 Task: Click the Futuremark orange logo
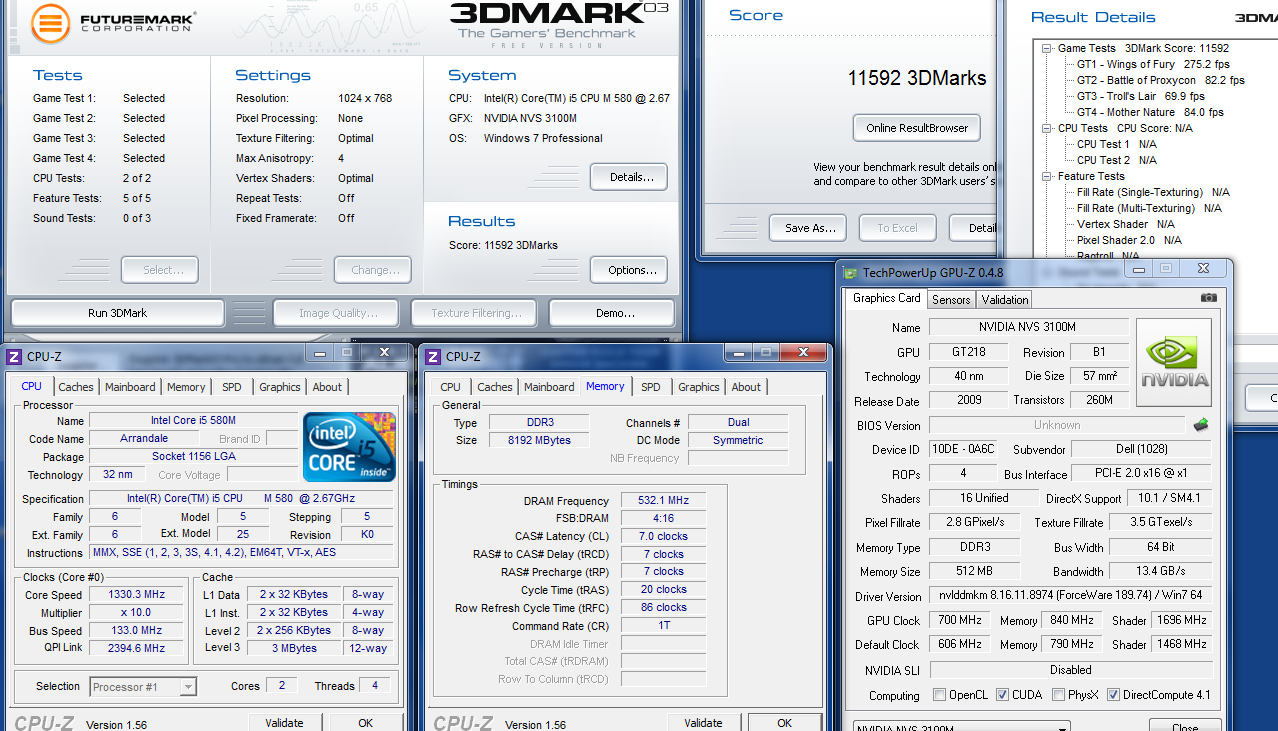point(50,24)
